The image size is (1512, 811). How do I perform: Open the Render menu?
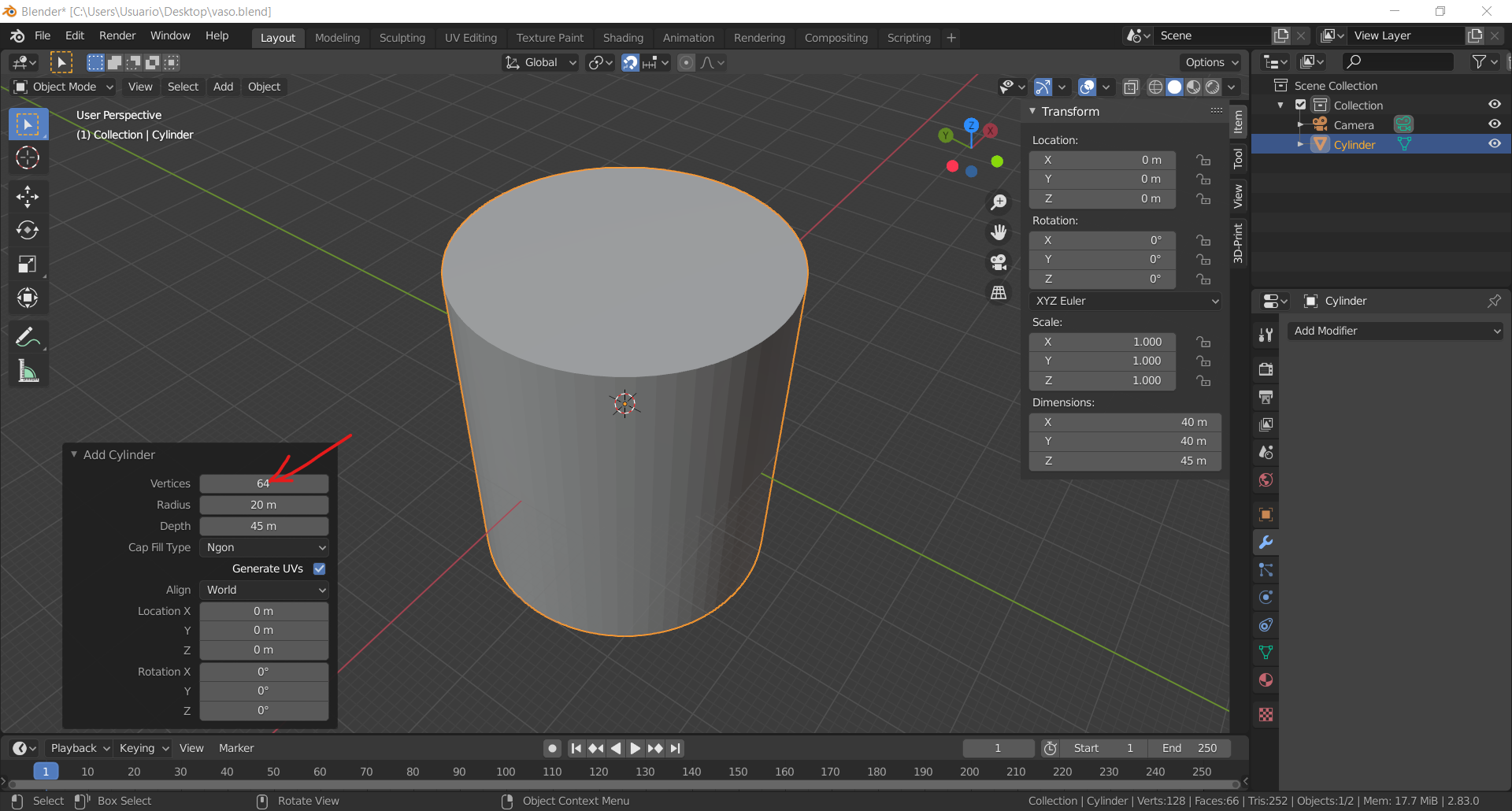point(117,36)
